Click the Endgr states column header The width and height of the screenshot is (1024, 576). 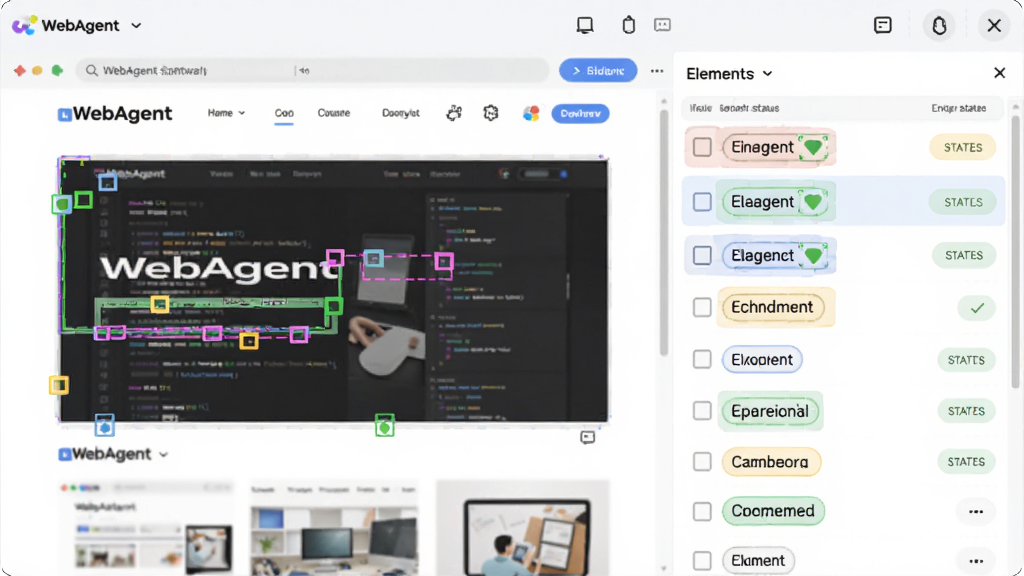pos(958,108)
